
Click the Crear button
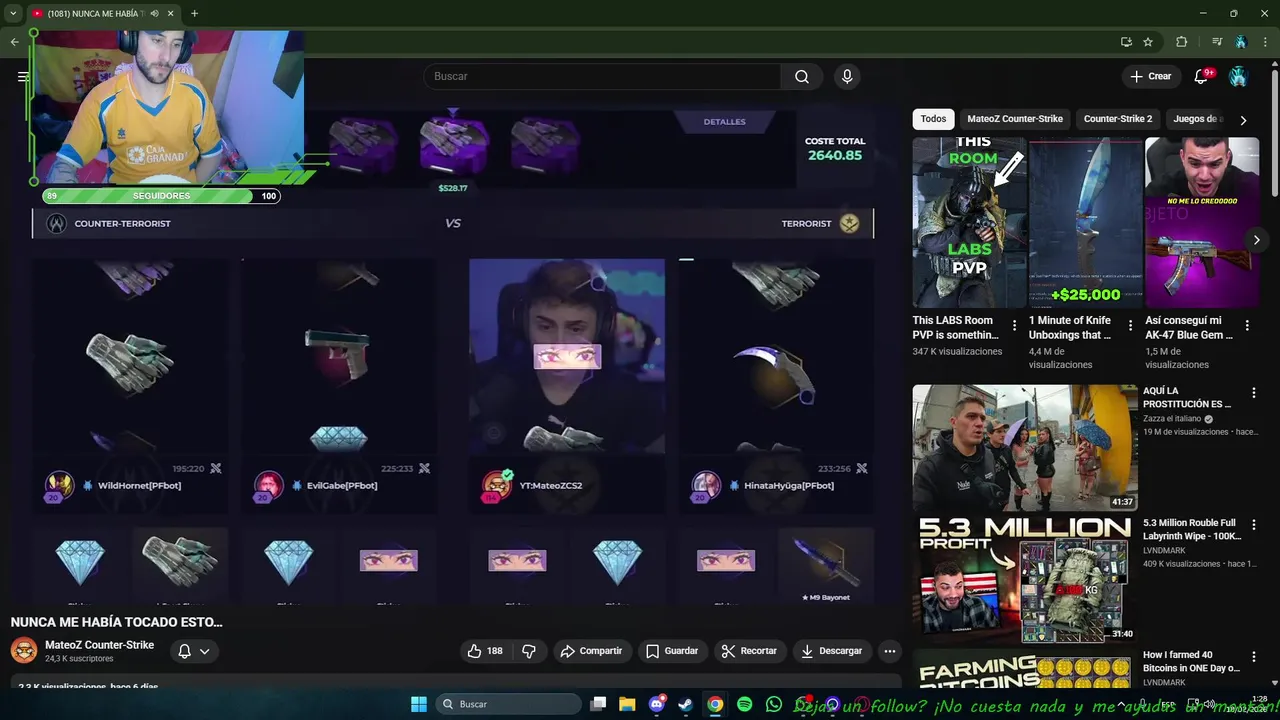point(1150,76)
